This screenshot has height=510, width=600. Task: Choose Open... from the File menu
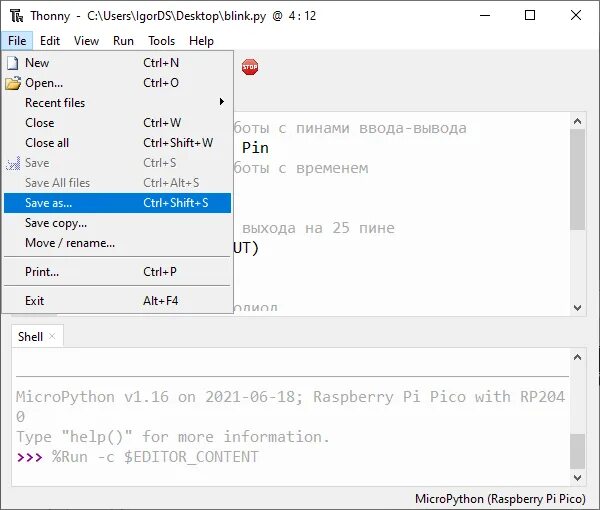[x=117, y=83]
